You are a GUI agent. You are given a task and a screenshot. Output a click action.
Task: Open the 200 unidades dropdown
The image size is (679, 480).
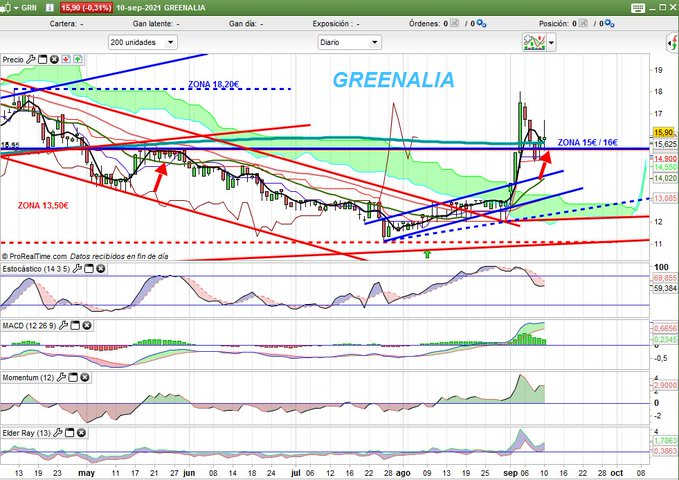142,42
